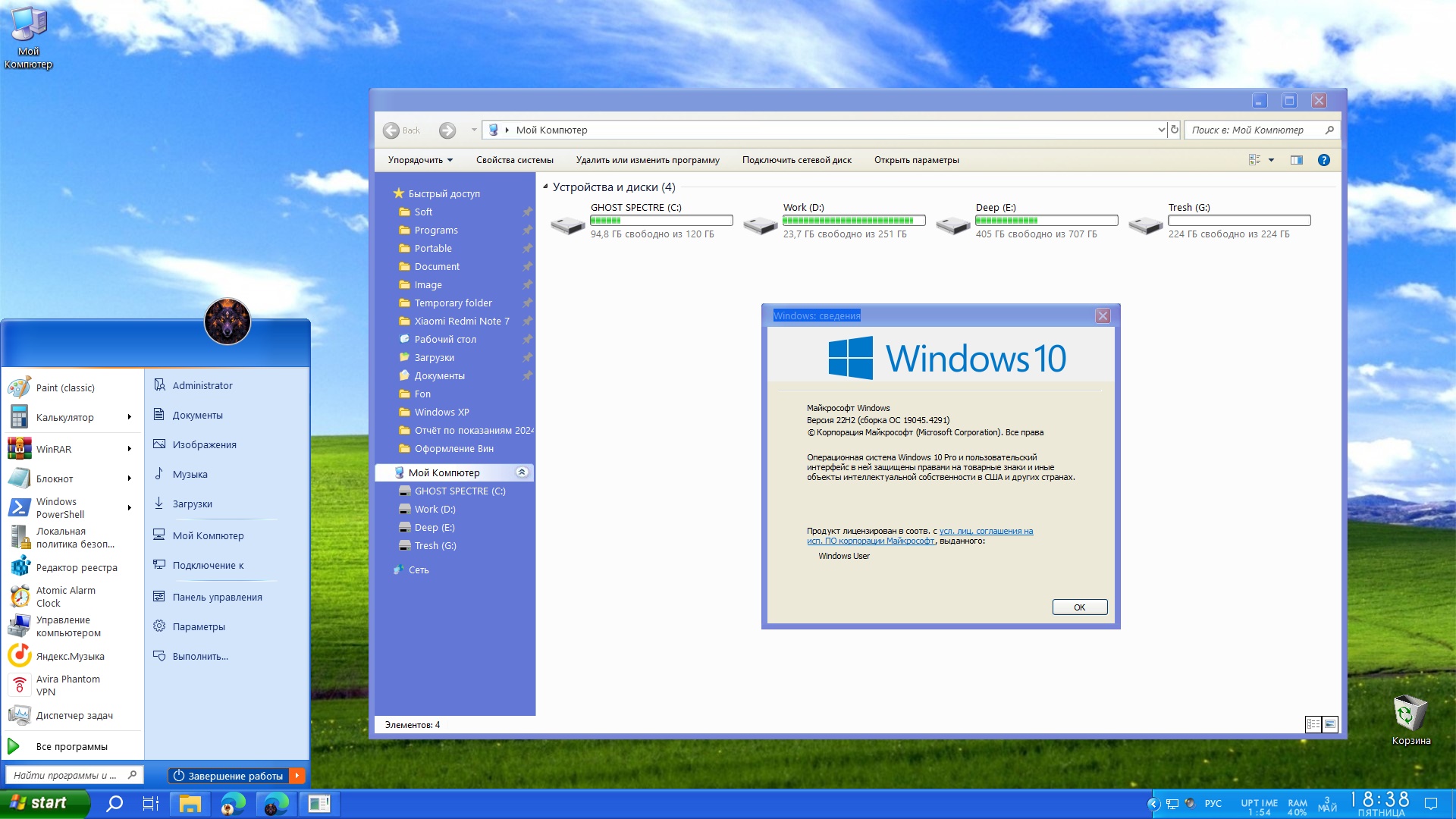Image resolution: width=1456 pixels, height=819 pixels.
Task: Open the Корзина recycle bin on the desktop
Action: [x=1410, y=720]
